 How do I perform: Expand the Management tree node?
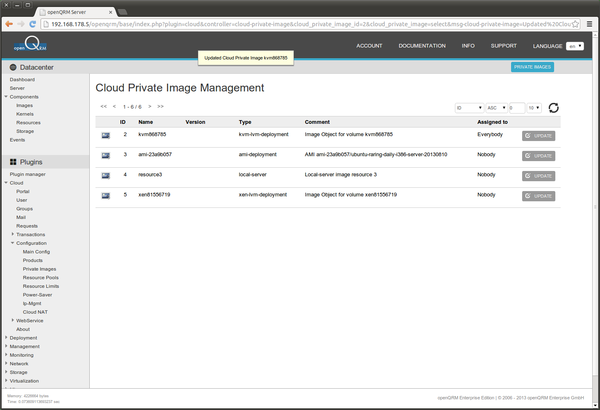(6, 346)
